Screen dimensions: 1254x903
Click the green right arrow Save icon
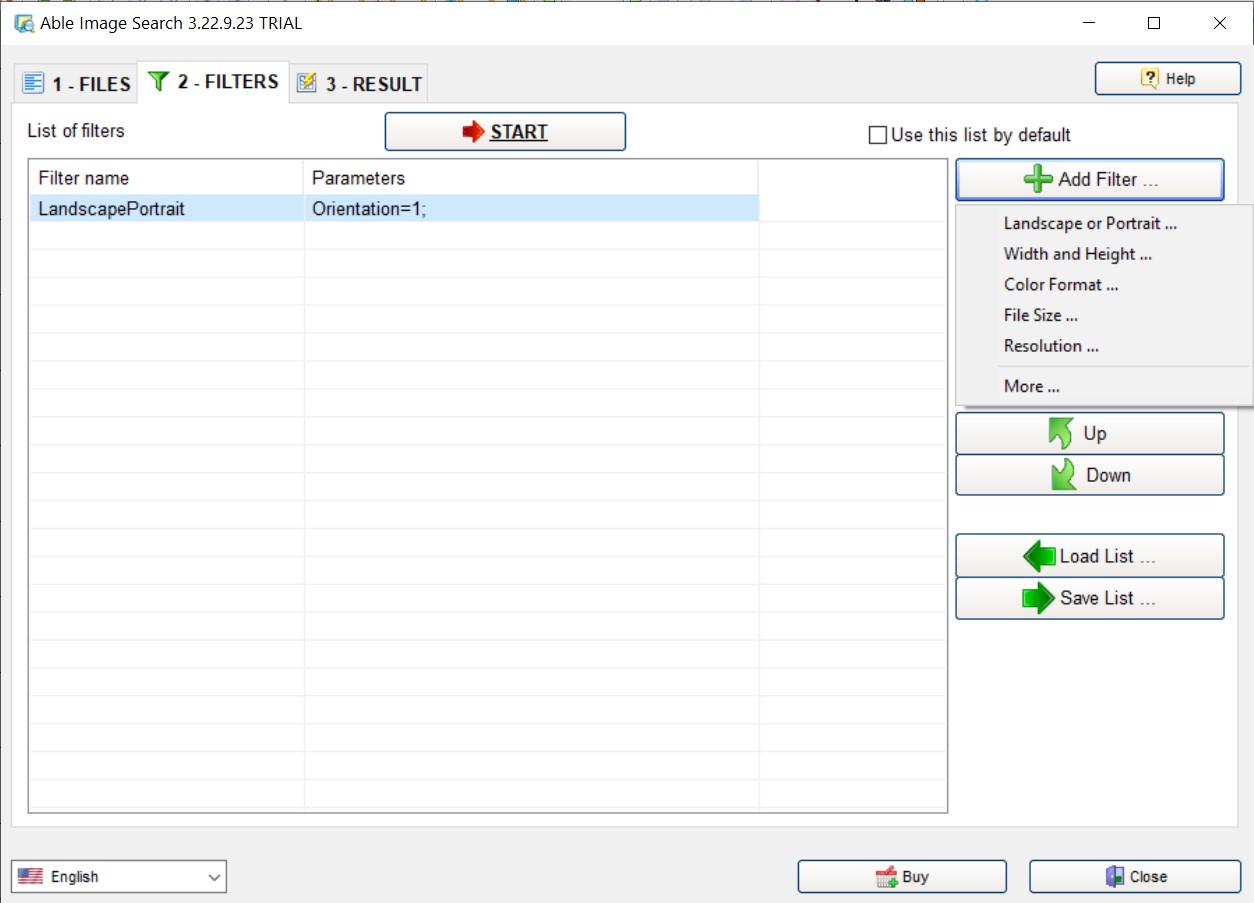(x=1038, y=598)
